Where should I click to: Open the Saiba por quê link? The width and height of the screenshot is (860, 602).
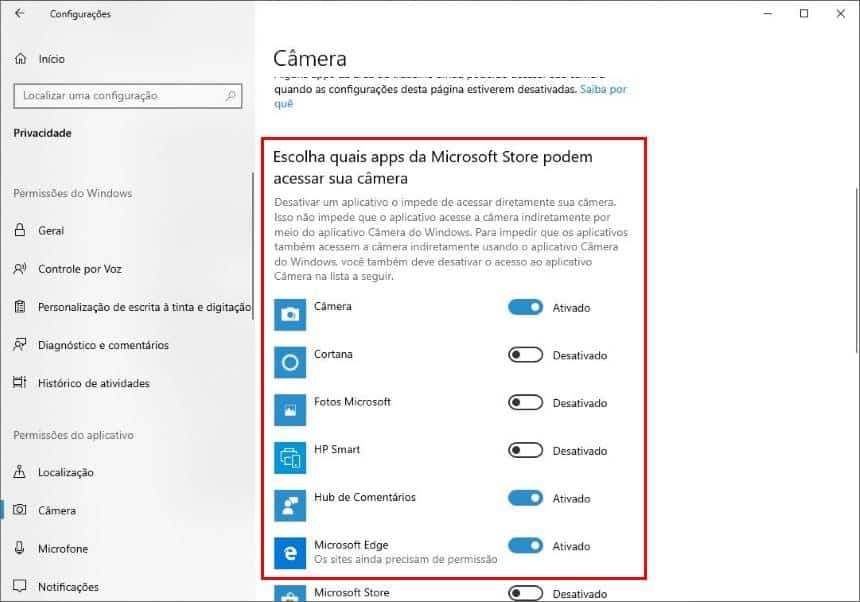tap(603, 89)
